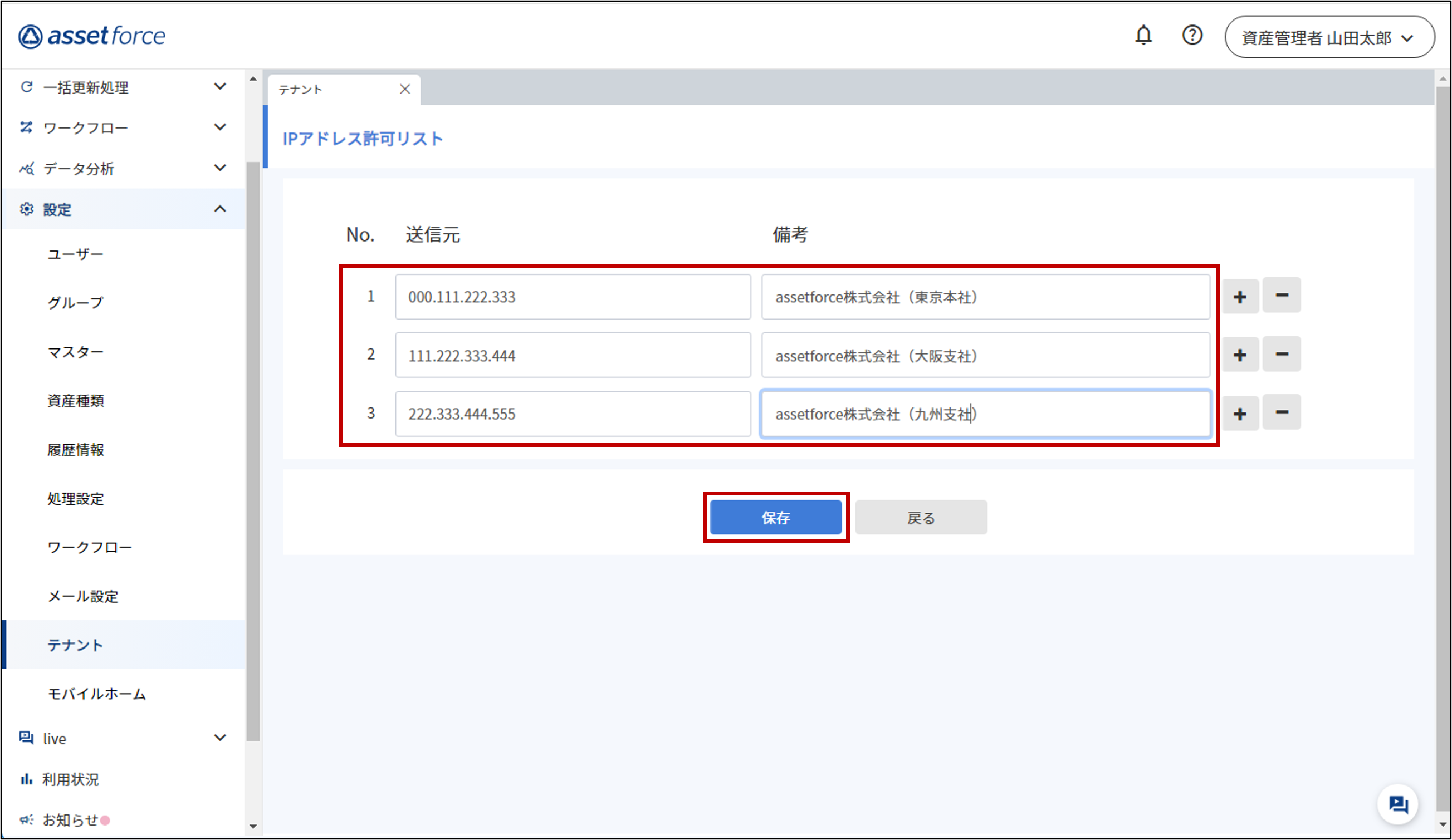Open 処理設定 settings page
Screen dimensions: 1452x840
click(76, 499)
